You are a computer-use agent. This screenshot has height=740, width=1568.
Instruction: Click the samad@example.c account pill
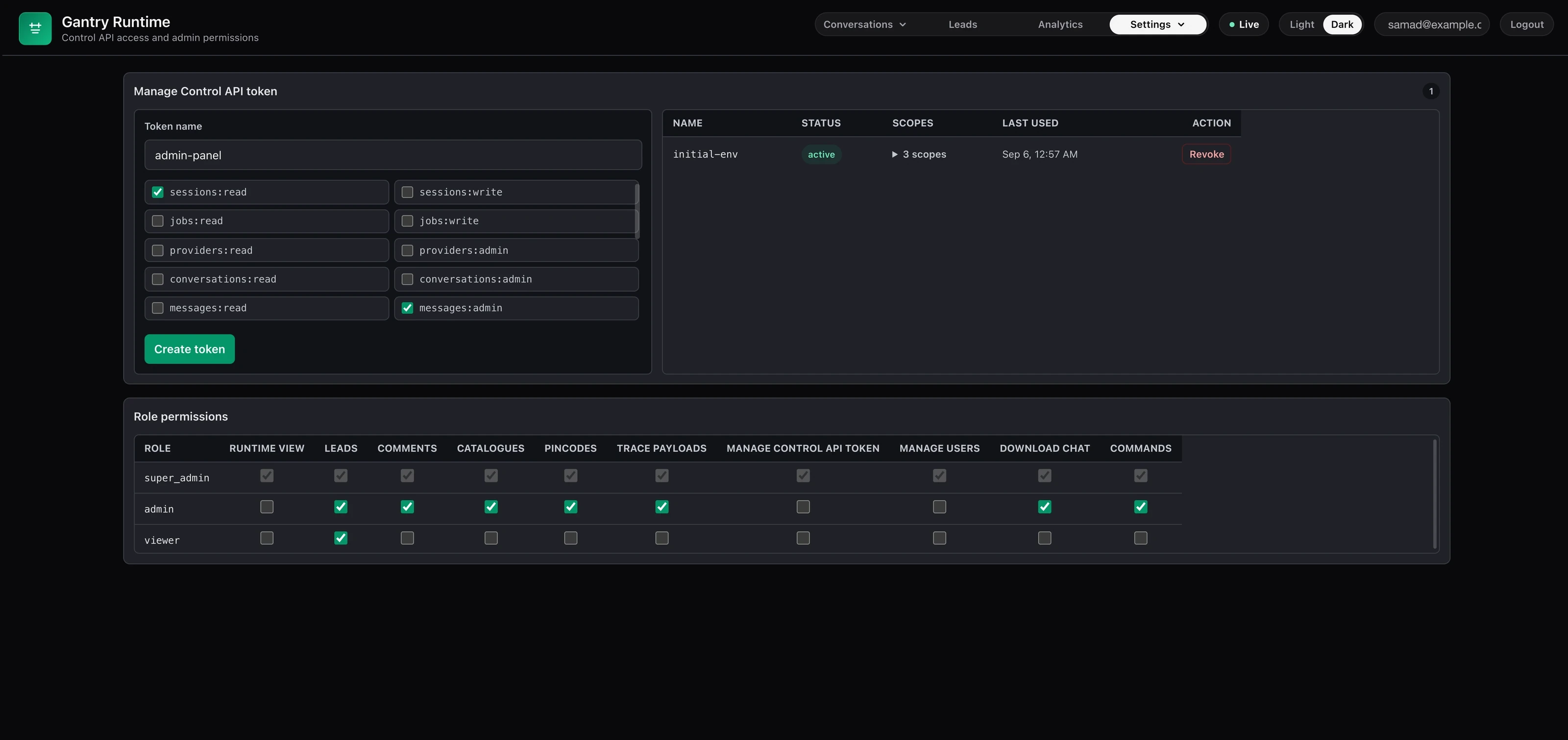(1432, 25)
